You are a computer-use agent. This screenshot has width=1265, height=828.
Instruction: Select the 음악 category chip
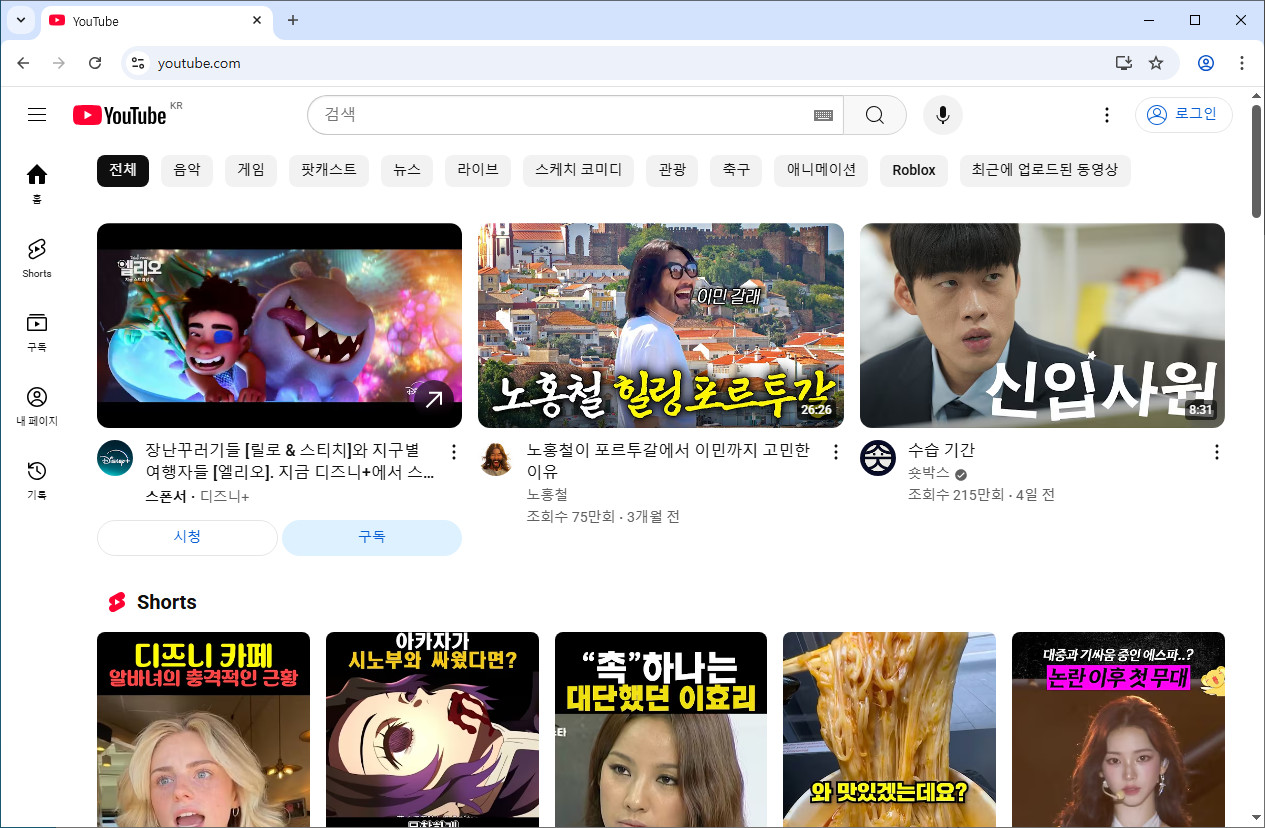coord(186,170)
